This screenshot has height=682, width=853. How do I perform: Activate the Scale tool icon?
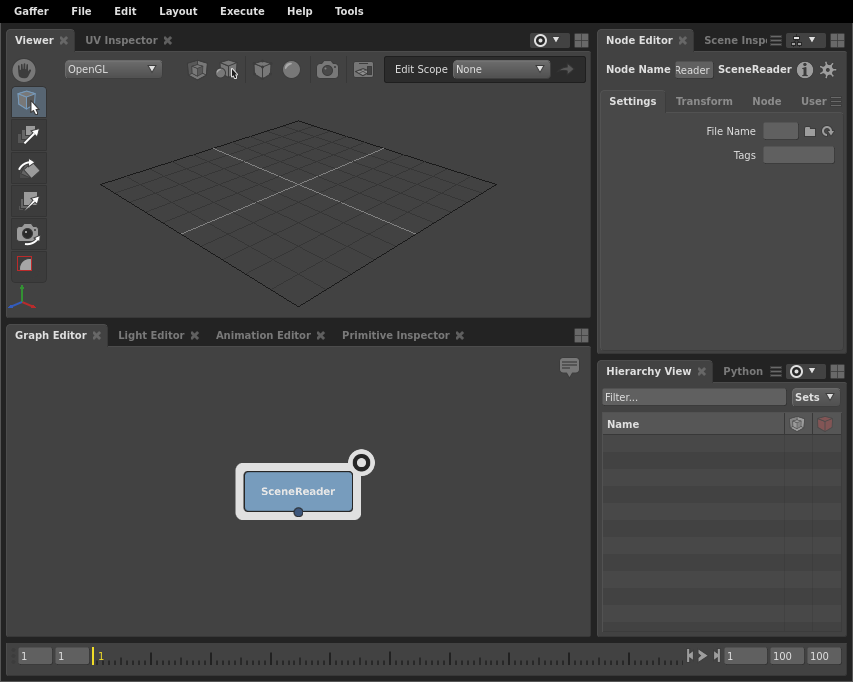point(29,201)
